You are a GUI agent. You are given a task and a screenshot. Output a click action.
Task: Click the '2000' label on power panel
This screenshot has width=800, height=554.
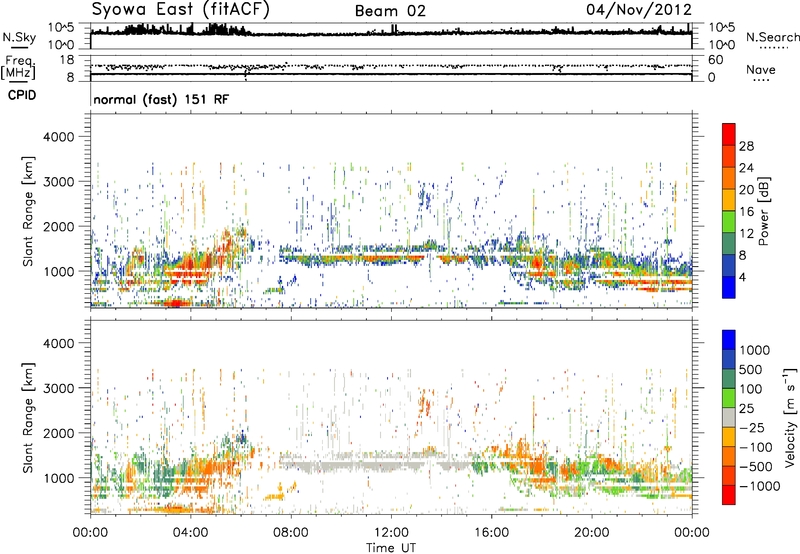point(58,226)
